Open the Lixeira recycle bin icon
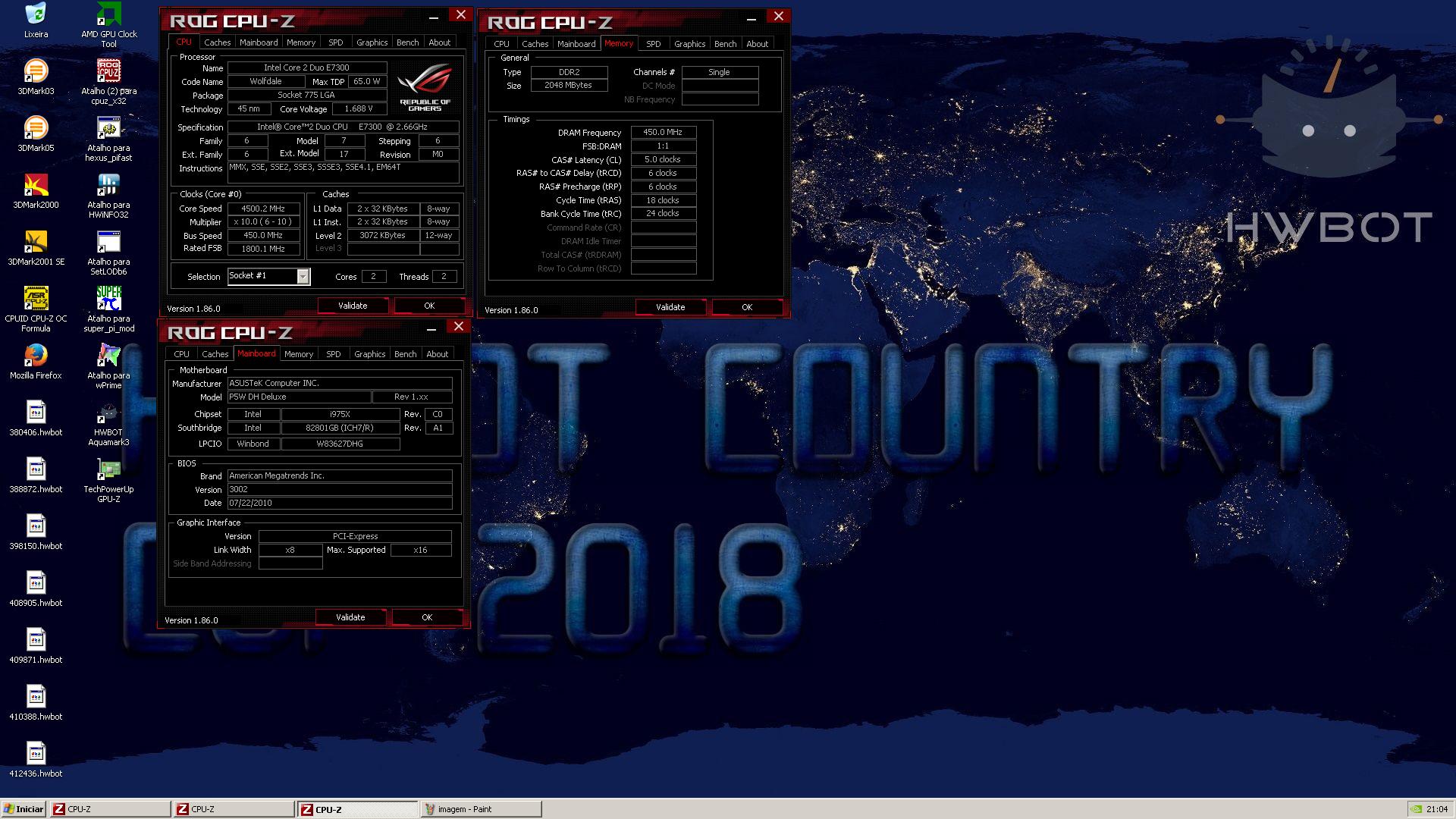The image size is (1456, 819). (36, 14)
